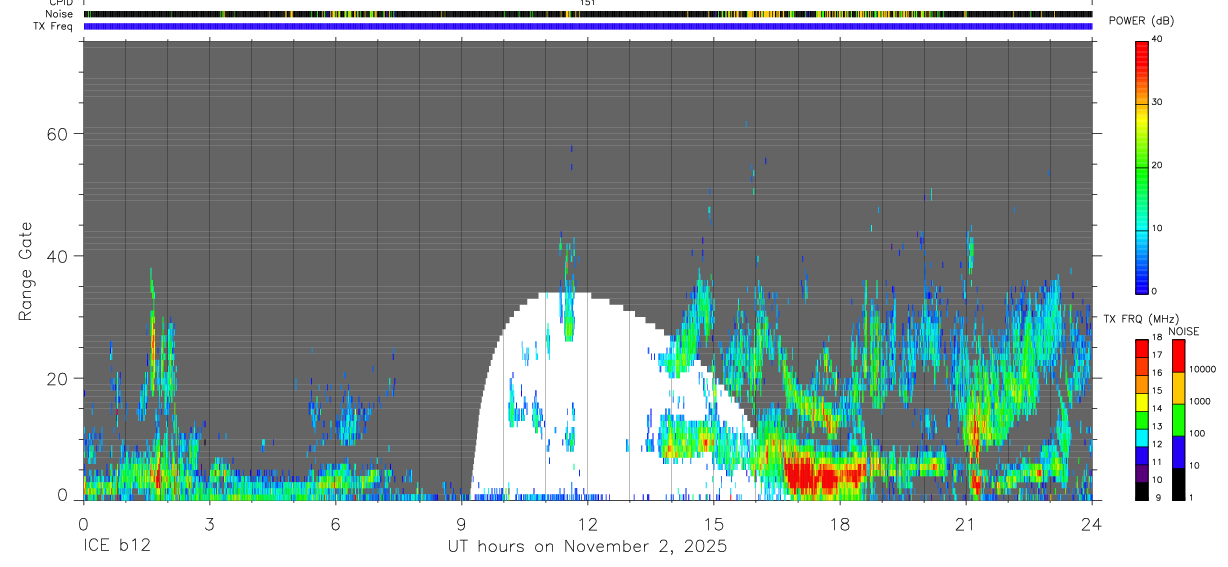Image resolution: width=1228 pixels, height=567 pixels.
Task: Click the 'ICE b12' radar beam label
Action: [x=117, y=547]
